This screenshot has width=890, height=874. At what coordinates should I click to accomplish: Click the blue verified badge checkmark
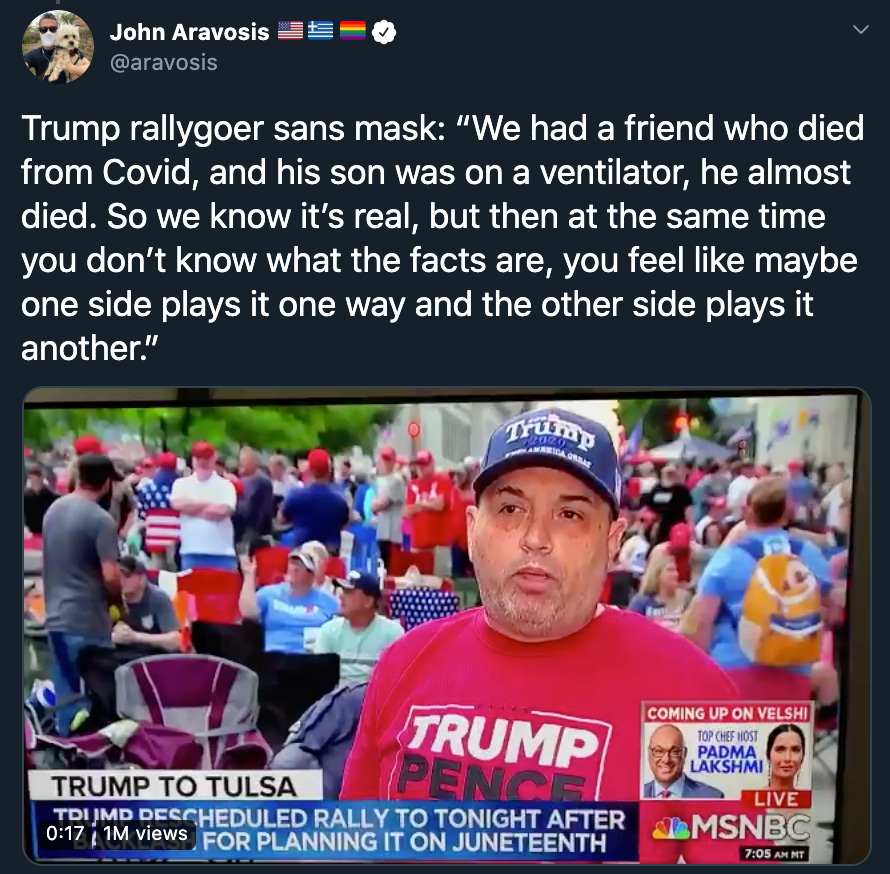pos(384,32)
